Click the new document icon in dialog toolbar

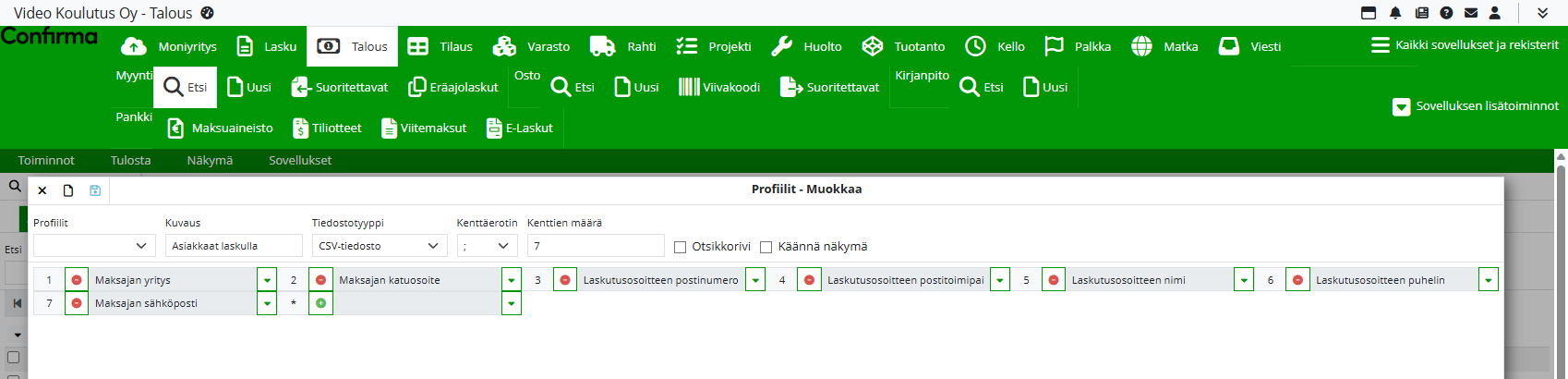(x=68, y=190)
